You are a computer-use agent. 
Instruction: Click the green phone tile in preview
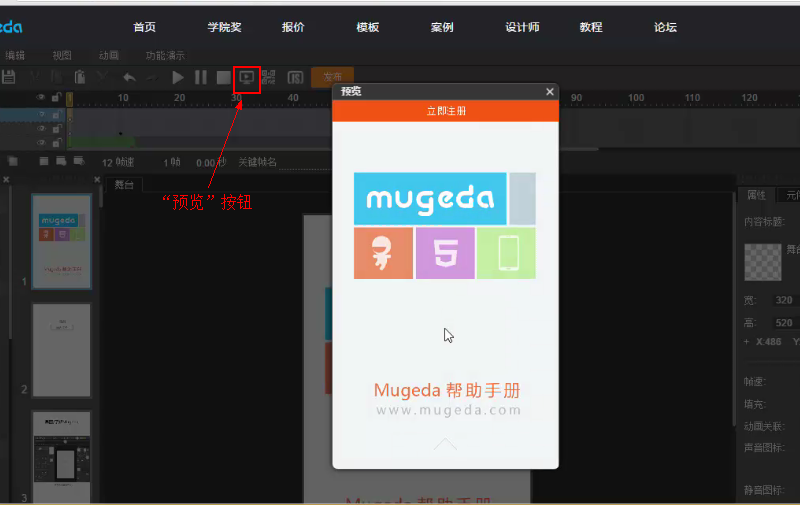506,253
